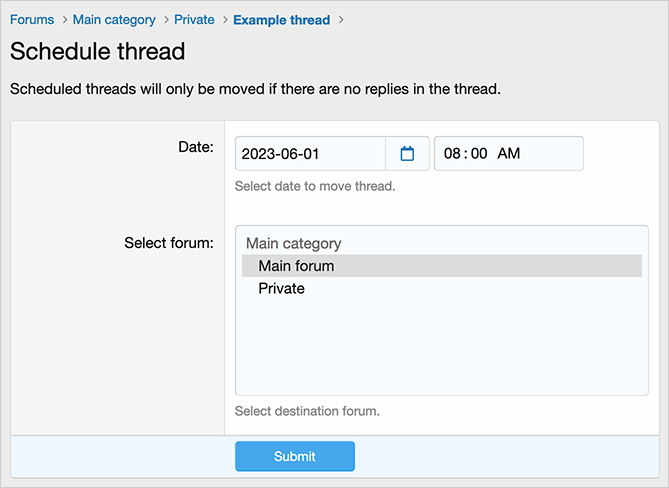Go to Main category in the breadcrumb

pyautogui.click(x=114, y=20)
